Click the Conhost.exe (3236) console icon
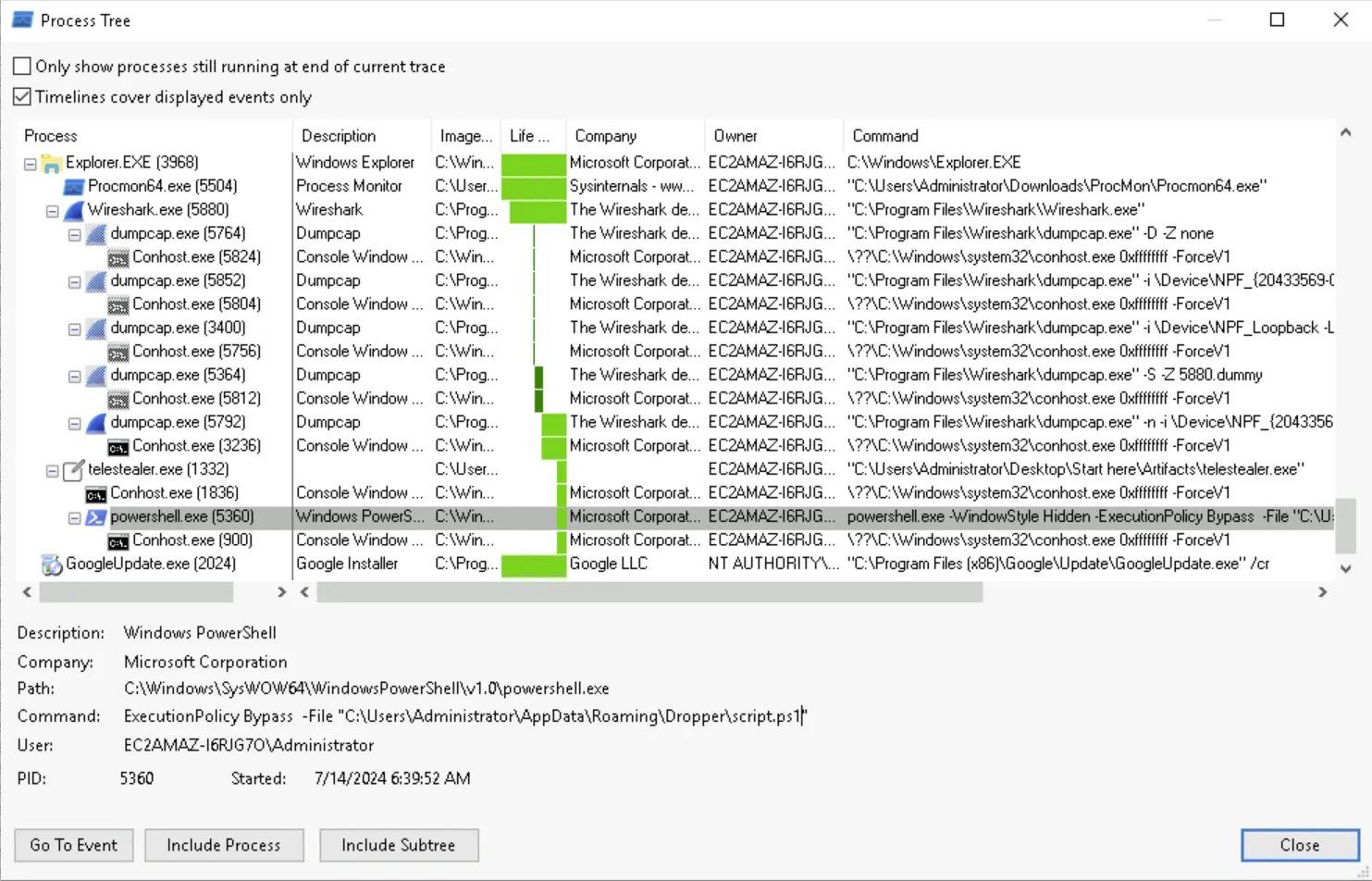1372x881 pixels. pyautogui.click(x=118, y=446)
